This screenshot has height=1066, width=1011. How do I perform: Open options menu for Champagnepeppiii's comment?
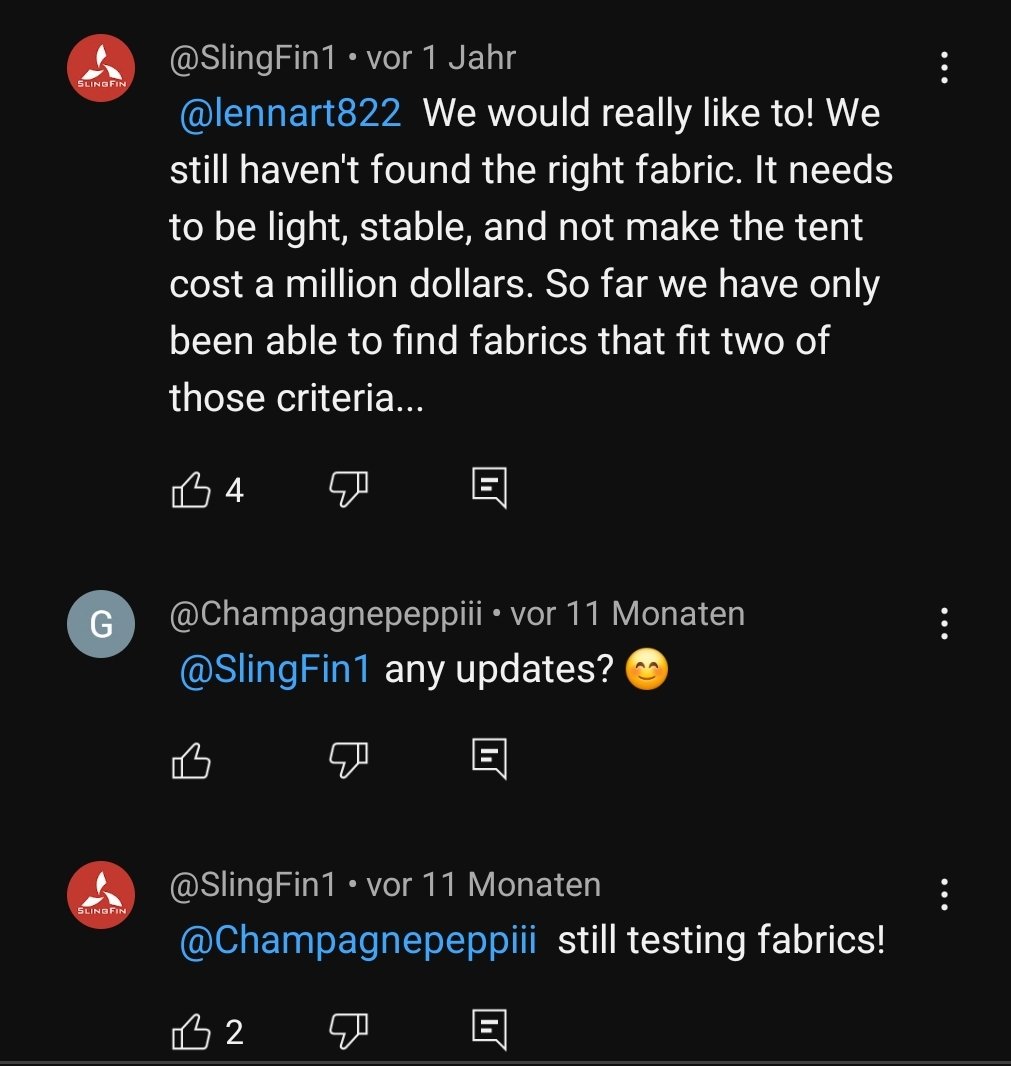[944, 623]
